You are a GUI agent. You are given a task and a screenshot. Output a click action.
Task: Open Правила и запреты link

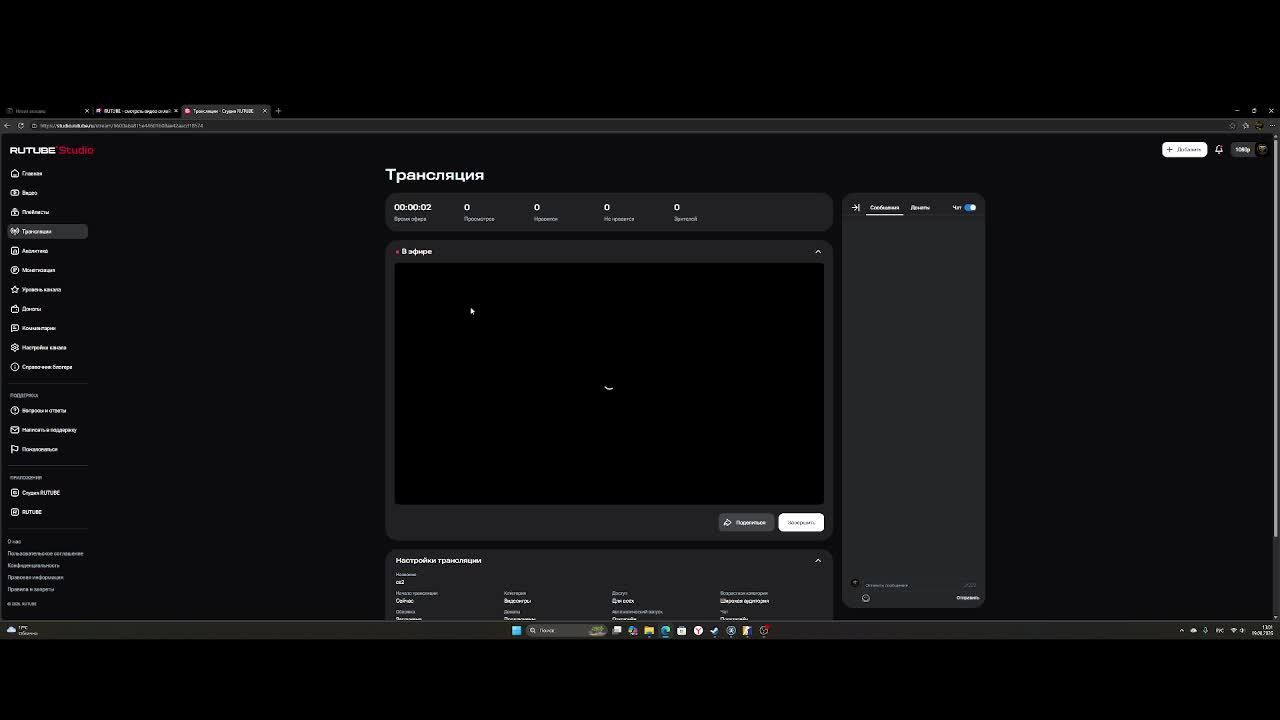[x=30, y=590]
